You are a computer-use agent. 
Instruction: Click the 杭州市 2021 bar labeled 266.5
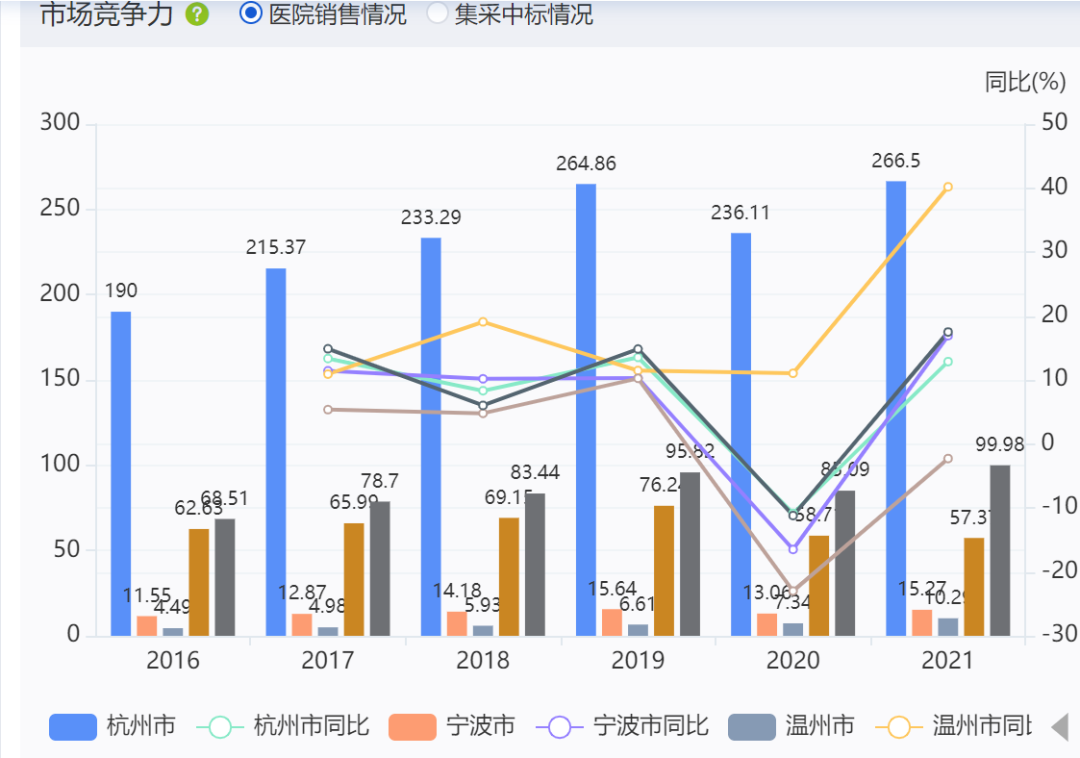point(896,408)
